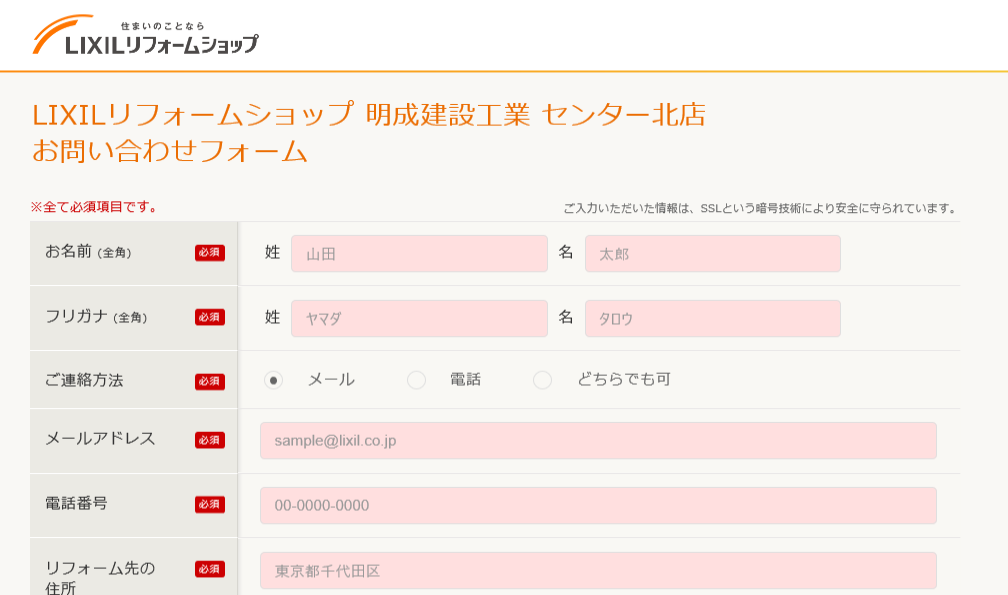This screenshot has height=595, width=1008.
Task: Click the フリガナ 名 field showing タロウ
Action: click(x=712, y=318)
